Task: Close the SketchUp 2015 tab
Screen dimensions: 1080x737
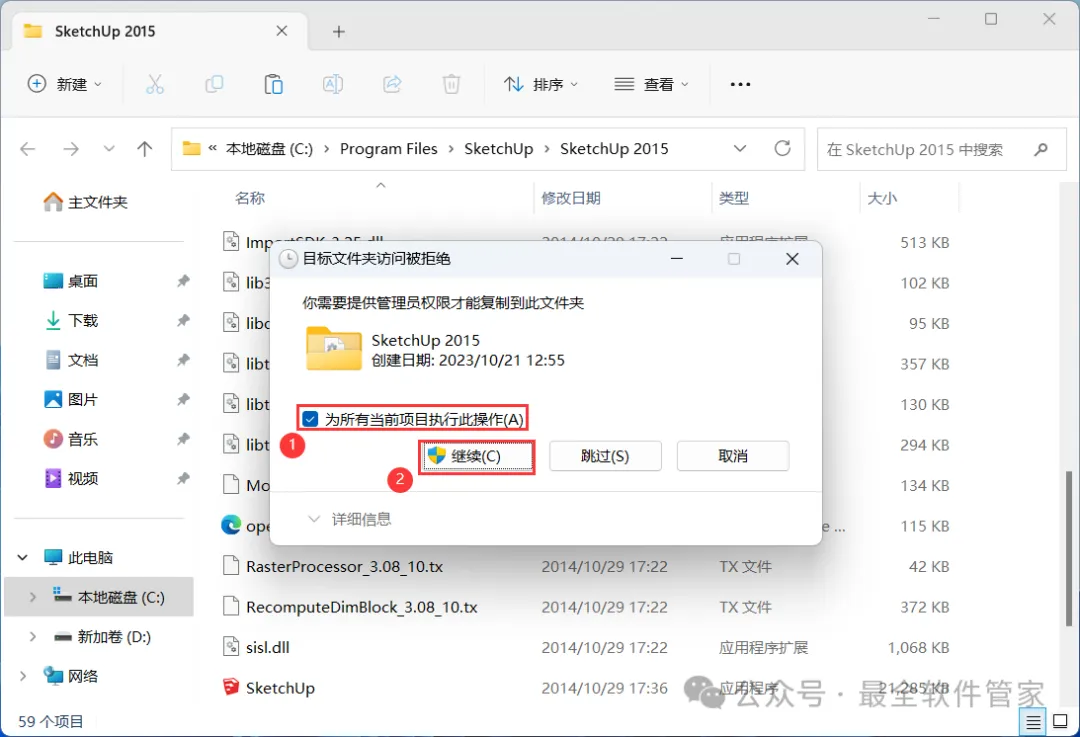Action: pos(282,31)
